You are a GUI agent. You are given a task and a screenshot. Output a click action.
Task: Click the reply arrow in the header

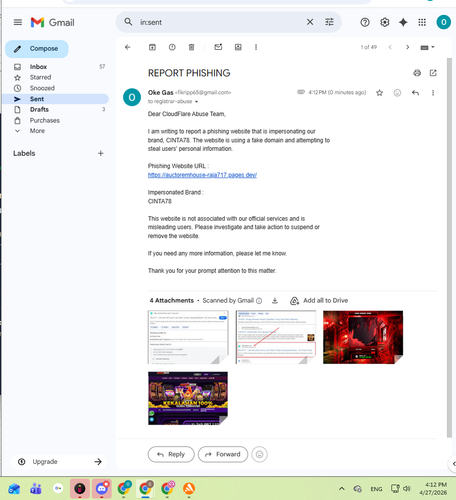pos(415,93)
